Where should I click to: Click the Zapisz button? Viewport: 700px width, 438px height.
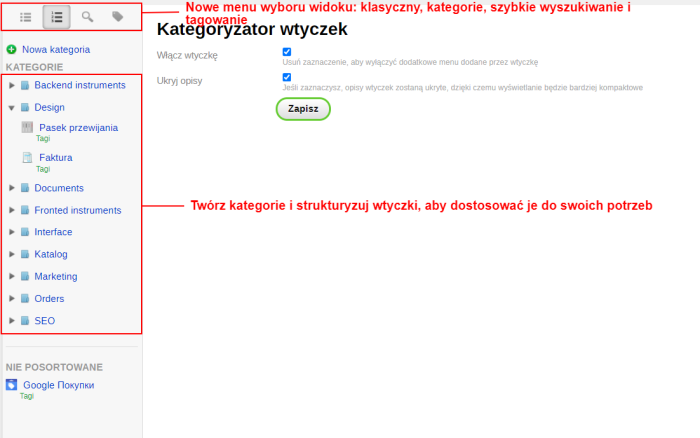point(303,109)
